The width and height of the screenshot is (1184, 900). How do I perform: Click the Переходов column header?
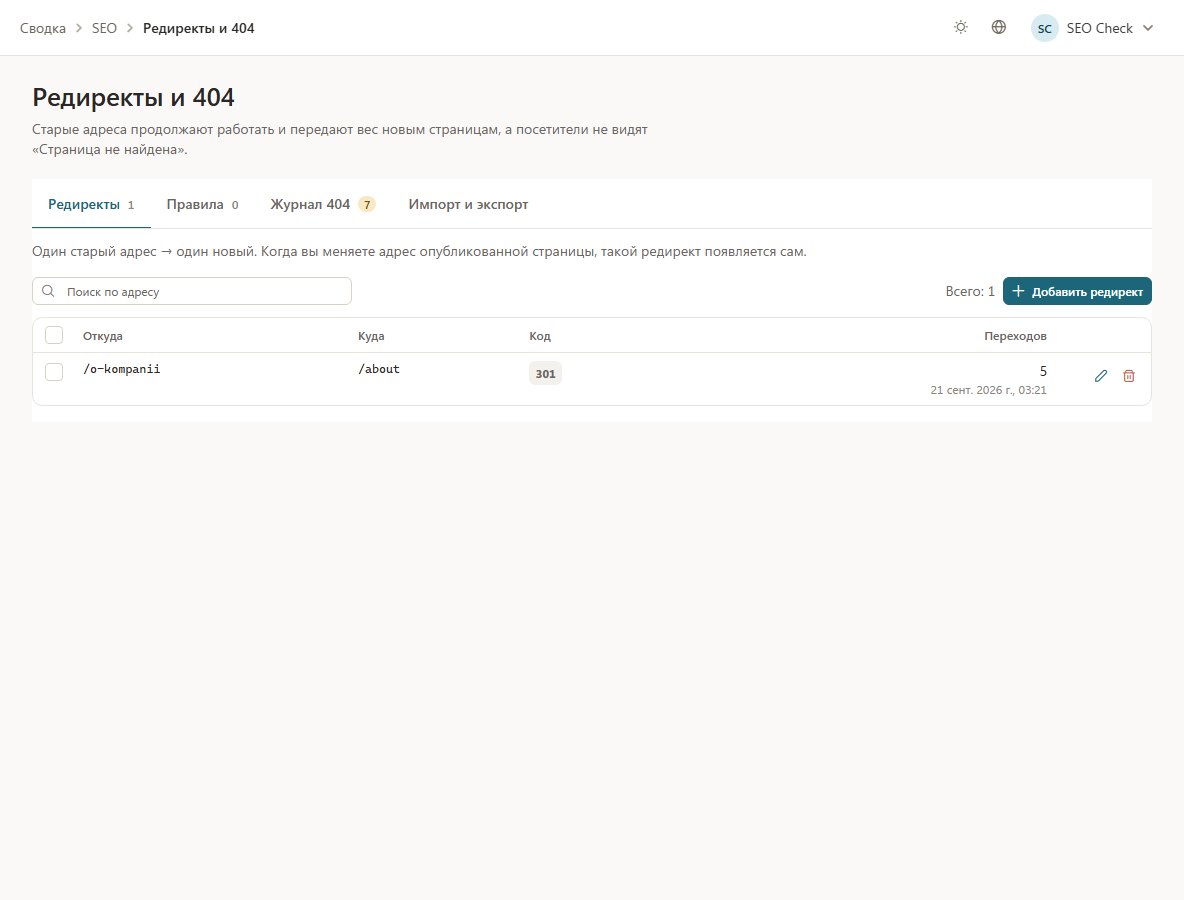point(1016,336)
